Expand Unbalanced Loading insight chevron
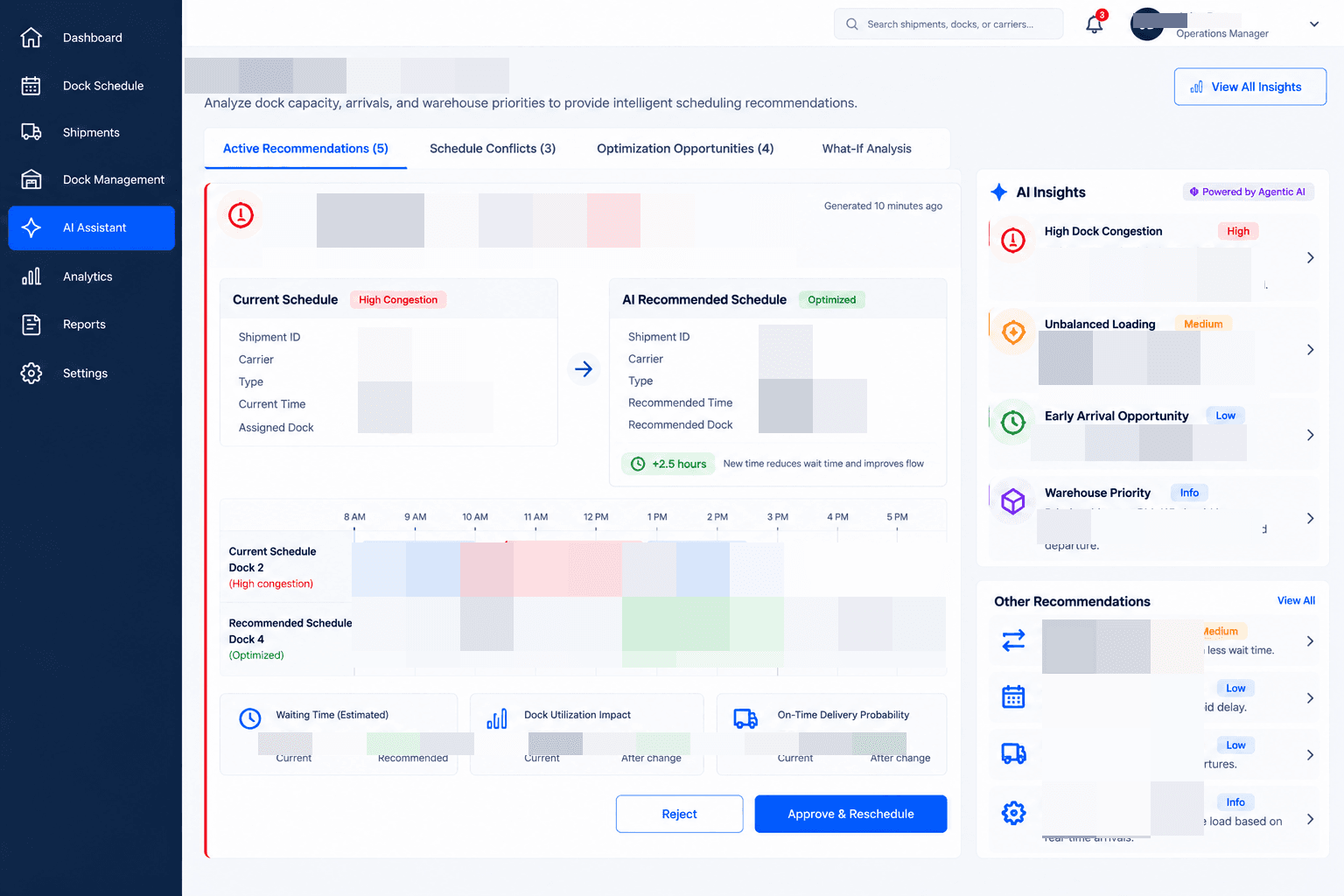Image resolution: width=1344 pixels, height=896 pixels. click(1310, 350)
